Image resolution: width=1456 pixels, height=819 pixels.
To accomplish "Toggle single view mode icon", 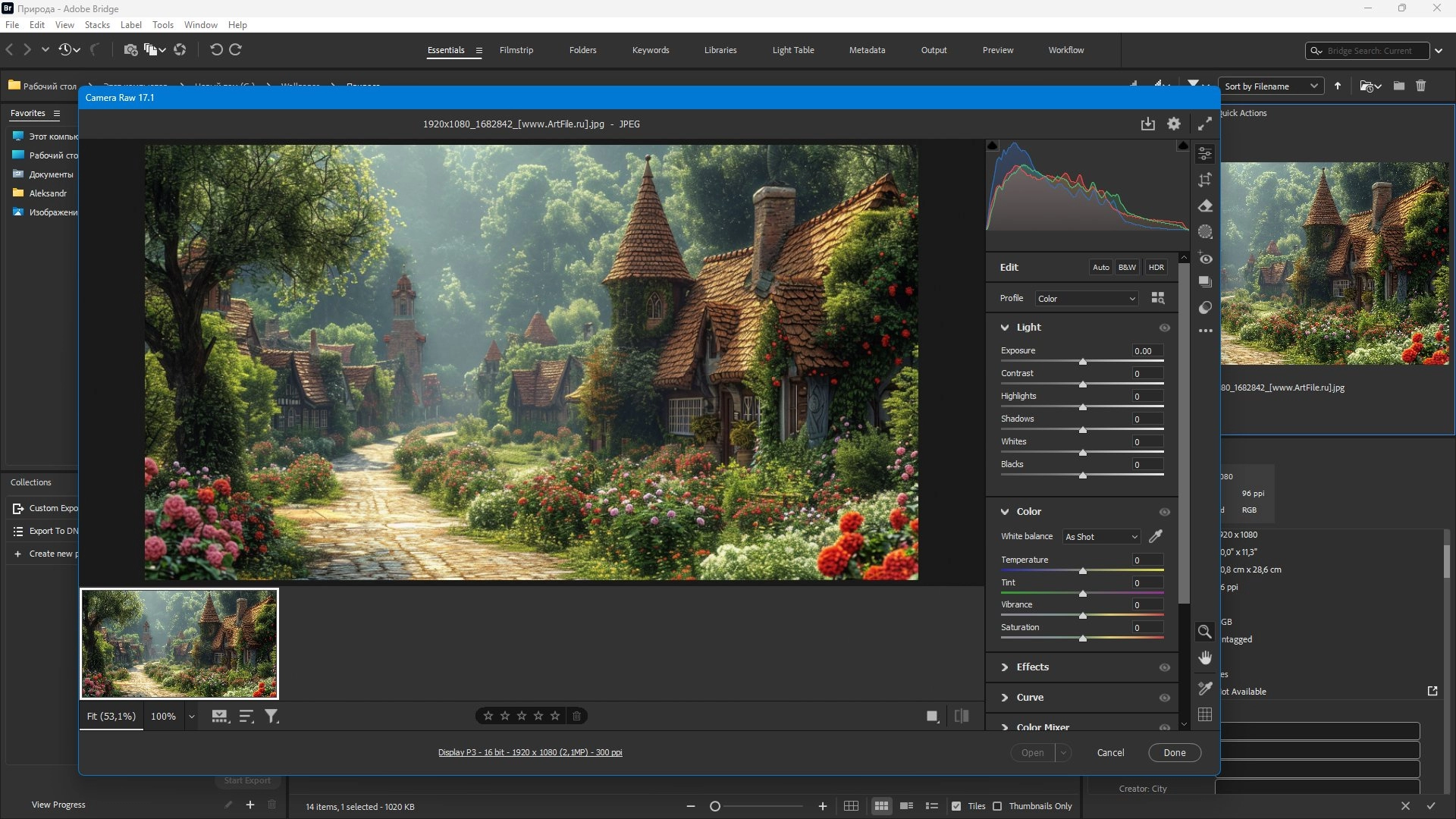I will (x=933, y=716).
